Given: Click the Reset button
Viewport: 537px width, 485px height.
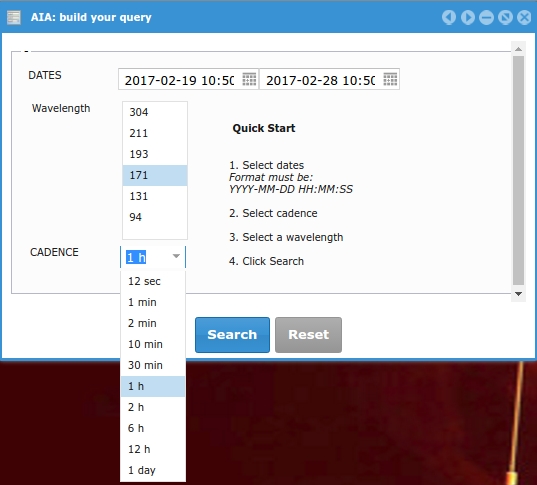Looking at the screenshot, I should click(x=308, y=335).
